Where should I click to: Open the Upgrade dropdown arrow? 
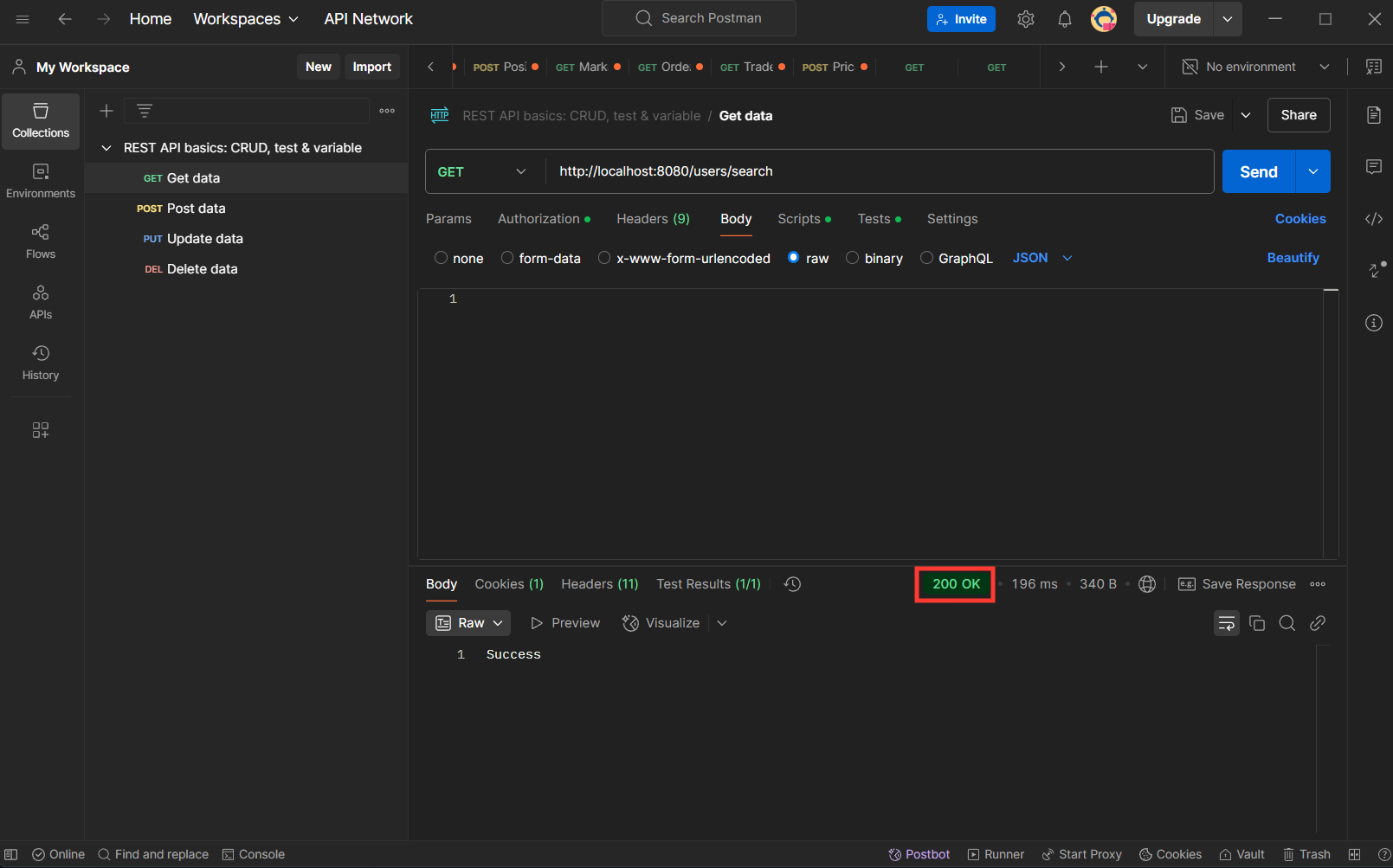[1228, 19]
